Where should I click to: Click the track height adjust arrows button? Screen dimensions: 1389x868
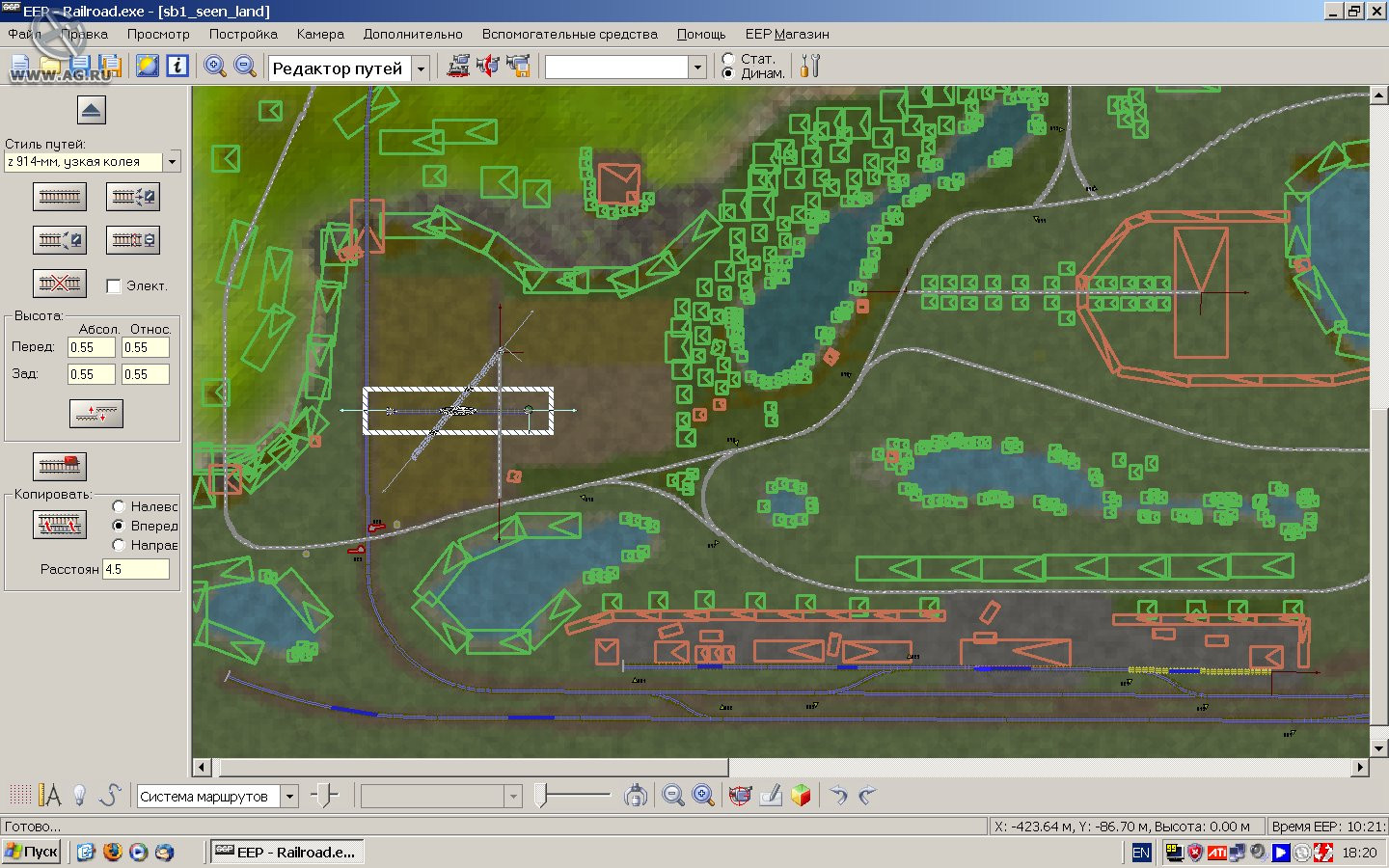pos(96,414)
